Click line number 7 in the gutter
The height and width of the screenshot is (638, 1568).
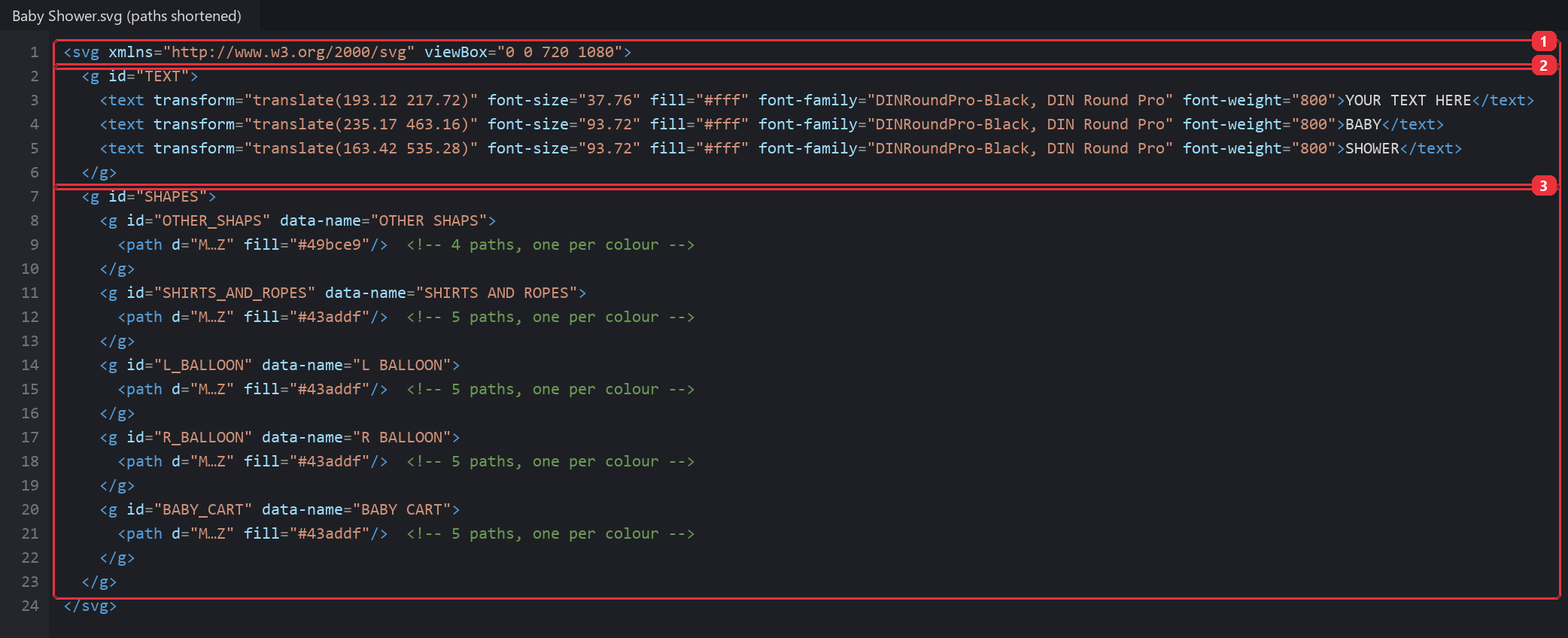click(34, 196)
